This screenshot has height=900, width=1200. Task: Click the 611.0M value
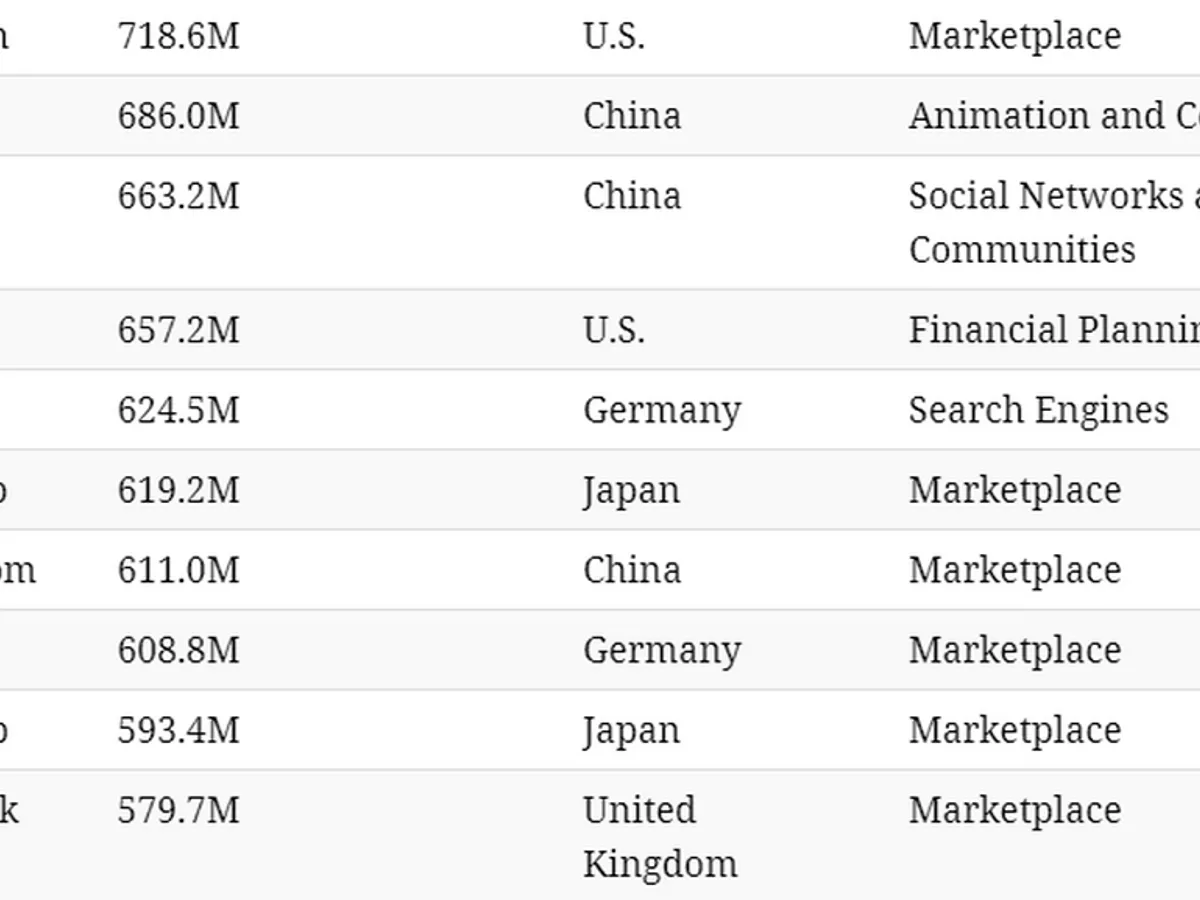(178, 570)
